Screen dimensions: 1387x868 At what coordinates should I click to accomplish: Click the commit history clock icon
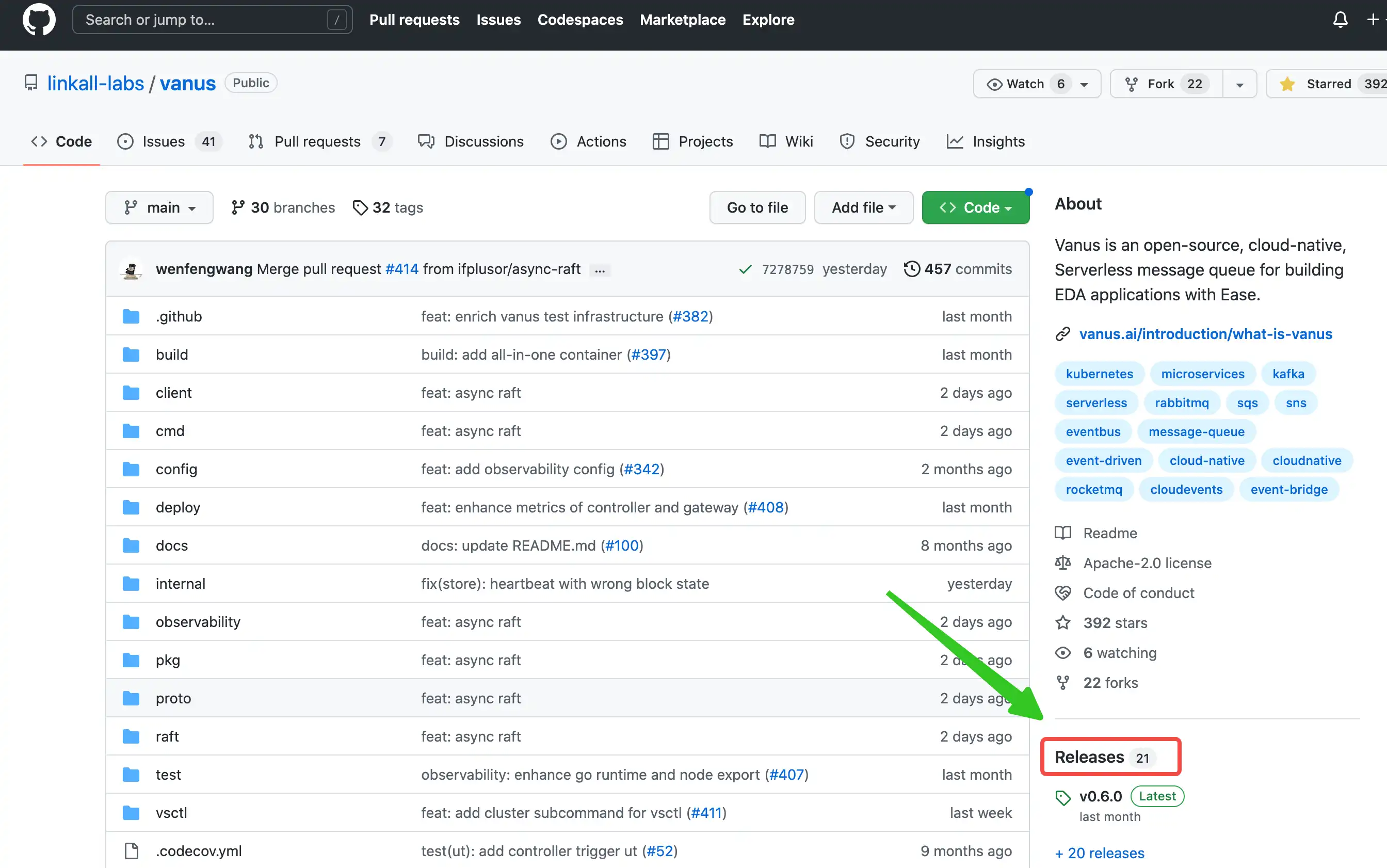[911, 269]
